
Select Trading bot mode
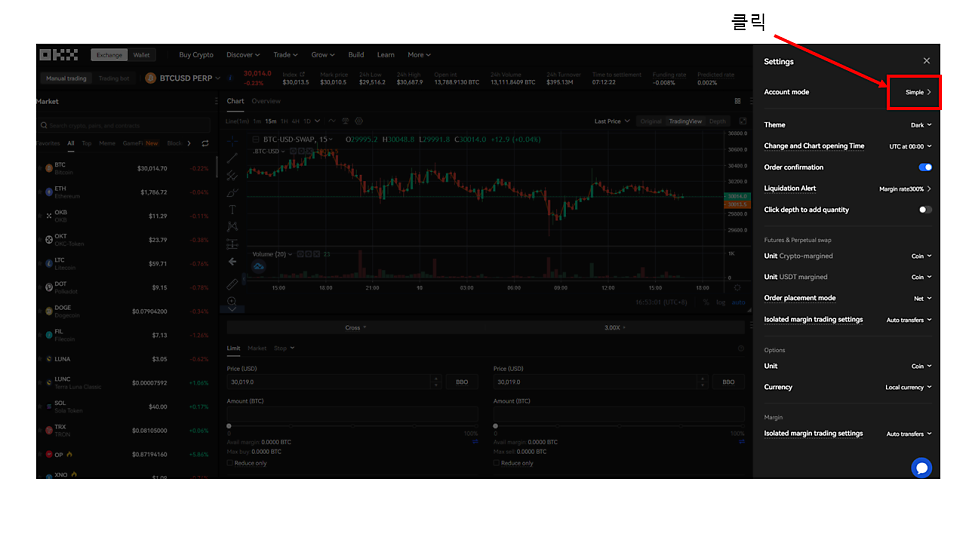coord(114,78)
